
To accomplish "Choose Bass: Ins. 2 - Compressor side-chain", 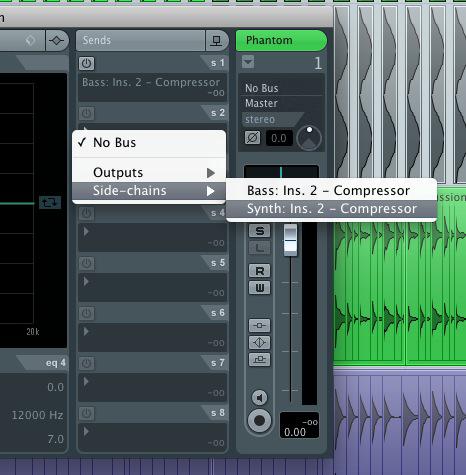I will (331, 191).
